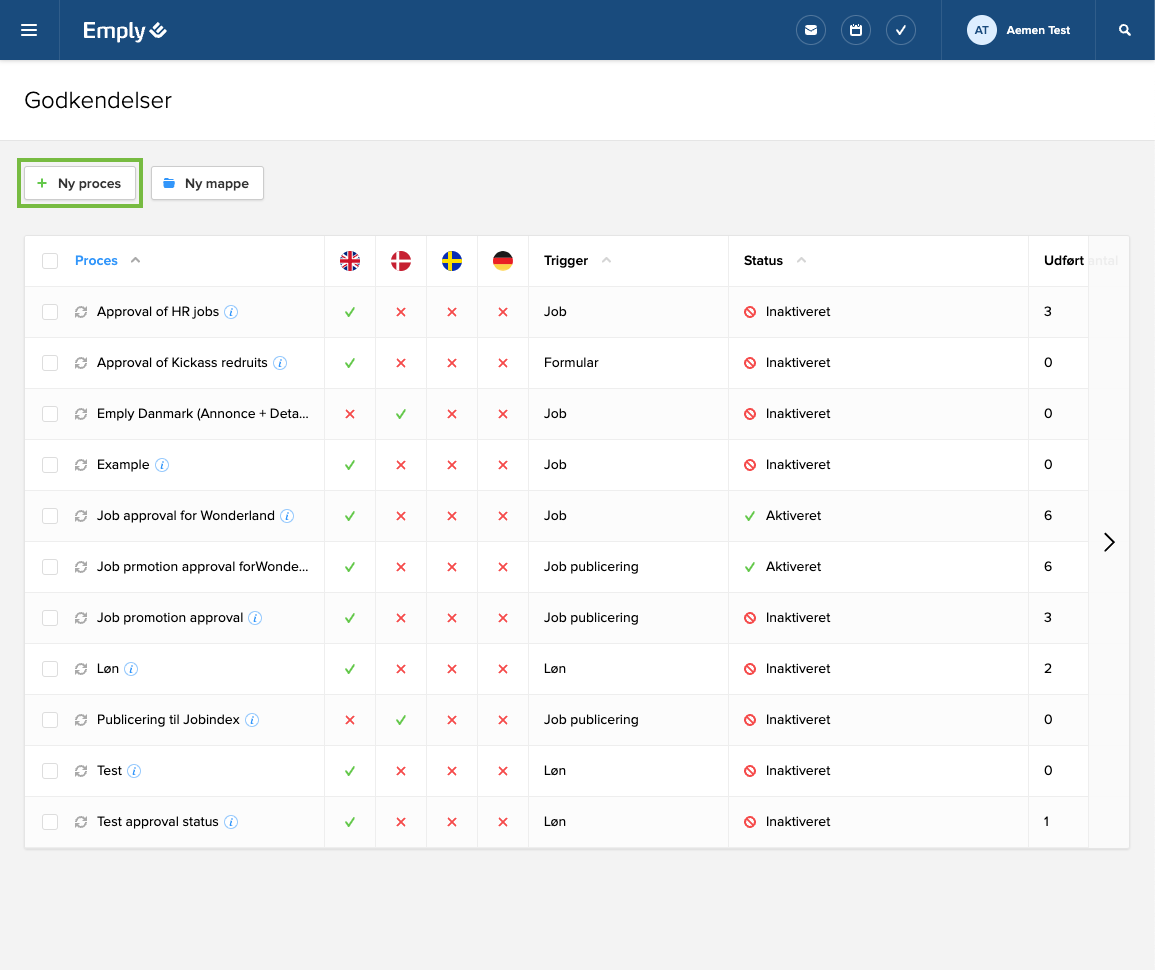Click the Emply logo home link
1155x970 pixels.
pos(124,31)
